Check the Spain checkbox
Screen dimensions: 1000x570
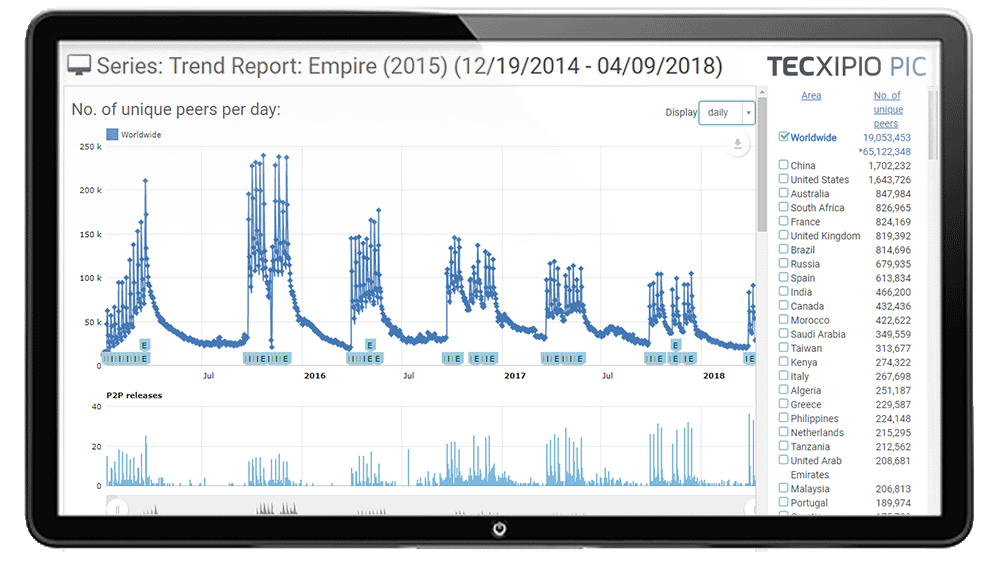click(x=784, y=277)
